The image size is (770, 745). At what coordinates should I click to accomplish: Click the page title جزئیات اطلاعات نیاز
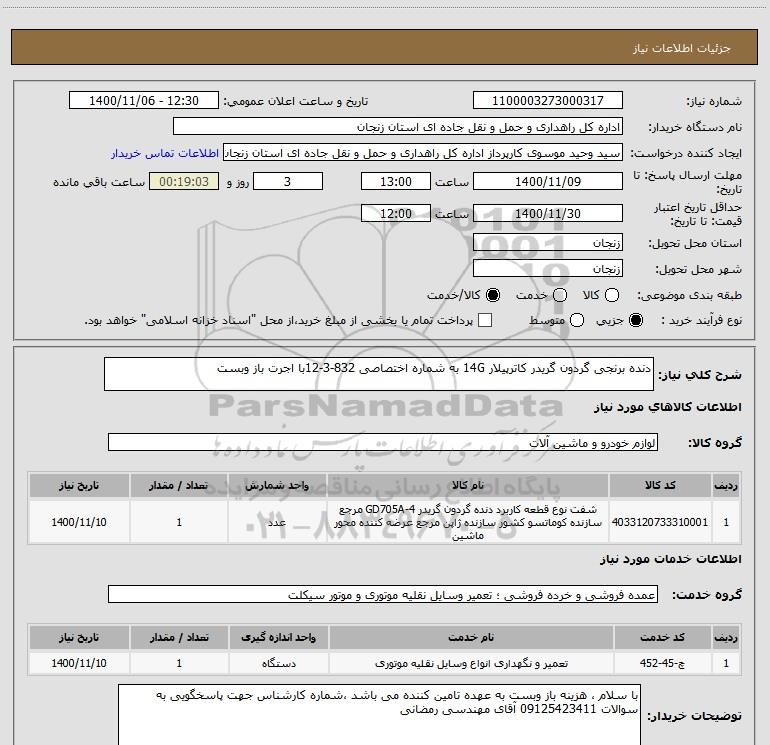point(682,48)
